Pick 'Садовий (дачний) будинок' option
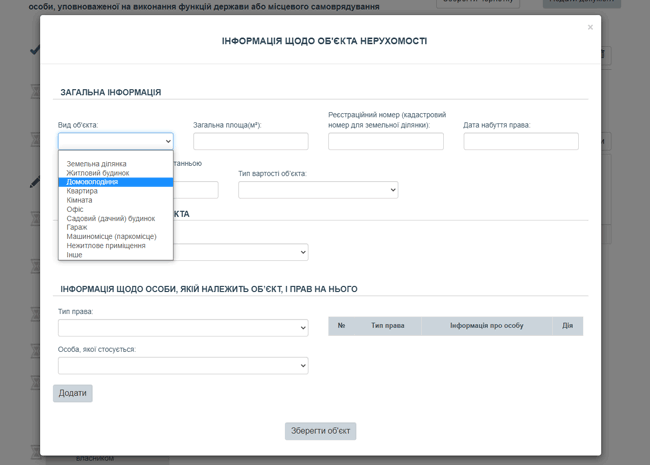This screenshot has width=650, height=465. pyautogui.click(x=110, y=218)
